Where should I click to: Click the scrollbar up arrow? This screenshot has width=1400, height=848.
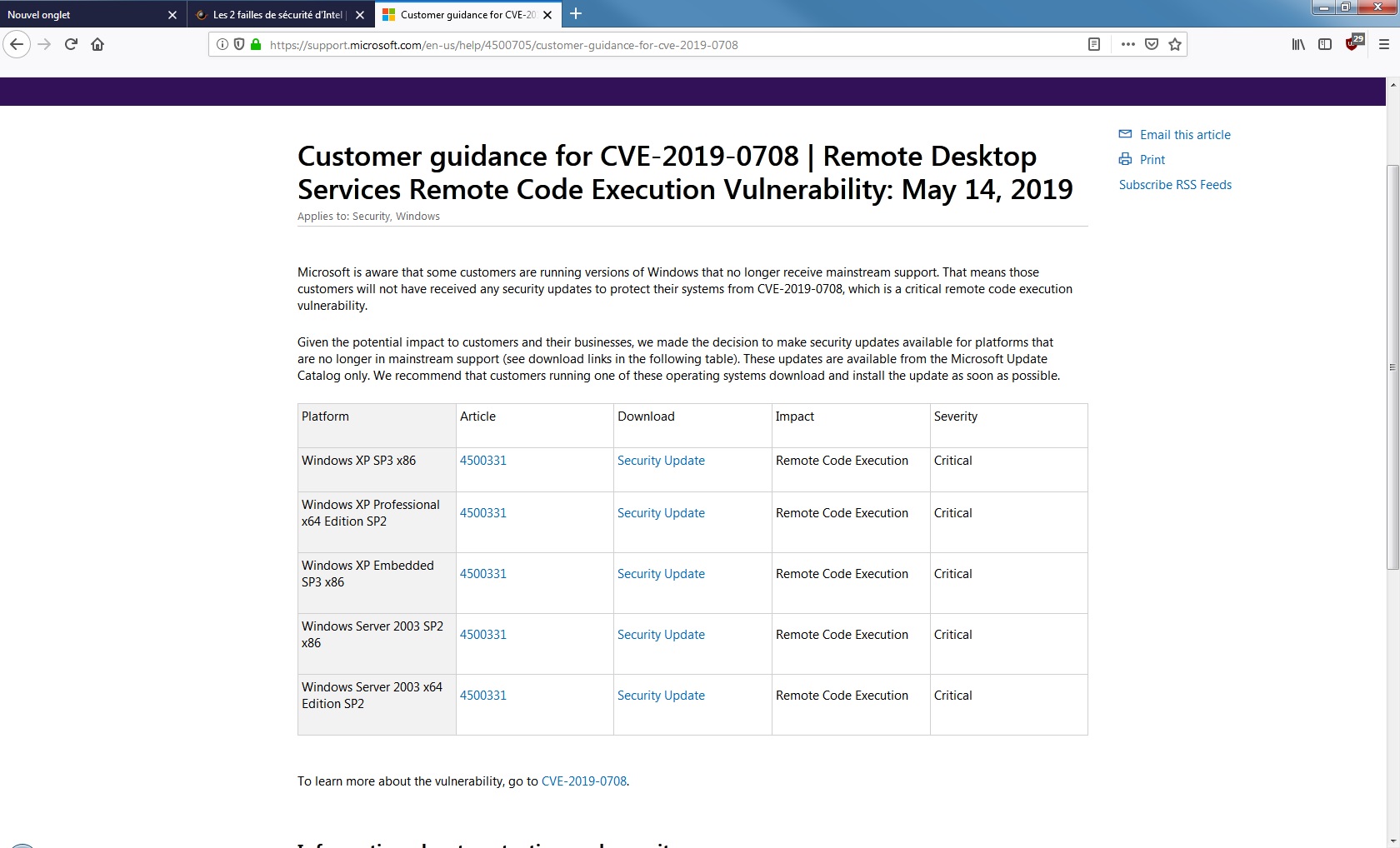(1392, 85)
